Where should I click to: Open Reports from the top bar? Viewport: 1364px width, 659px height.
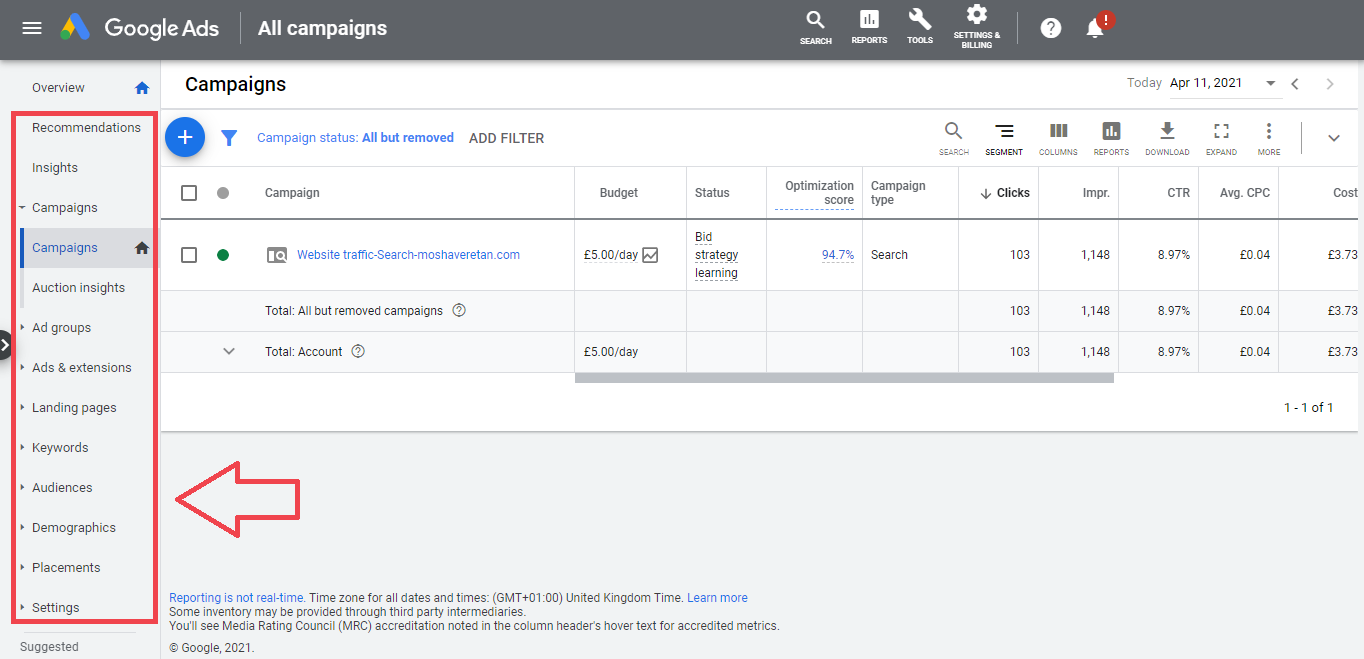[869, 28]
